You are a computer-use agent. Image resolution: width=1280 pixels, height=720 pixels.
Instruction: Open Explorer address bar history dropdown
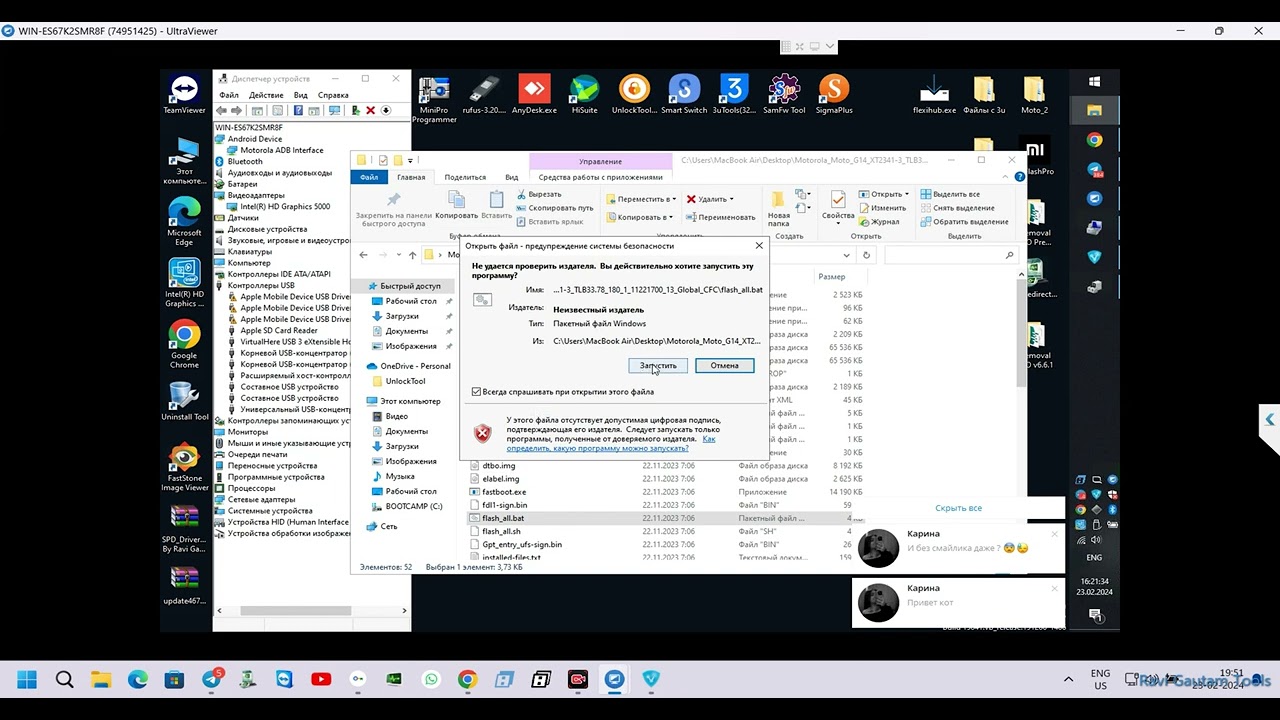847,255
